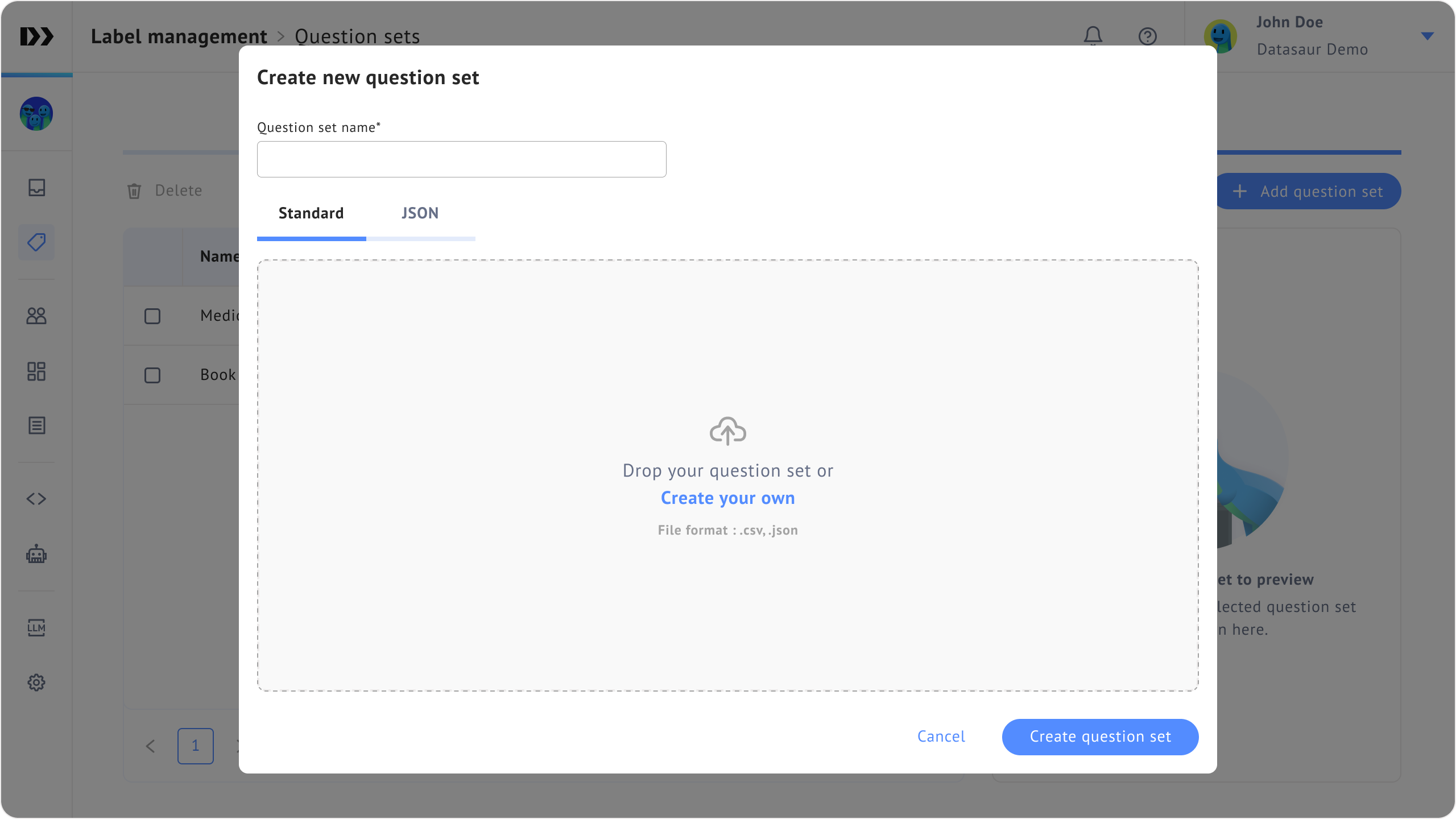Open the team members sidebar icon
Viewport: 1456px width, 819px height.
[x=36, y=316]
